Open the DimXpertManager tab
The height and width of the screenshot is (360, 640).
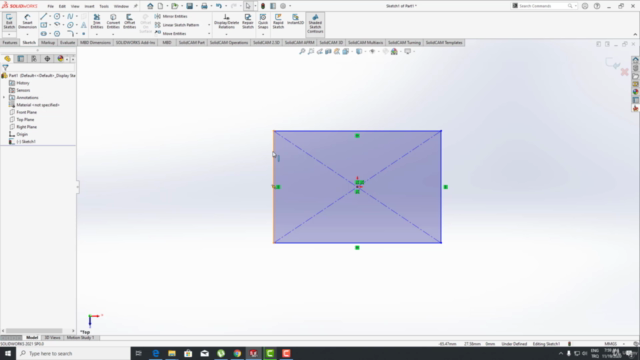(47, 59)
